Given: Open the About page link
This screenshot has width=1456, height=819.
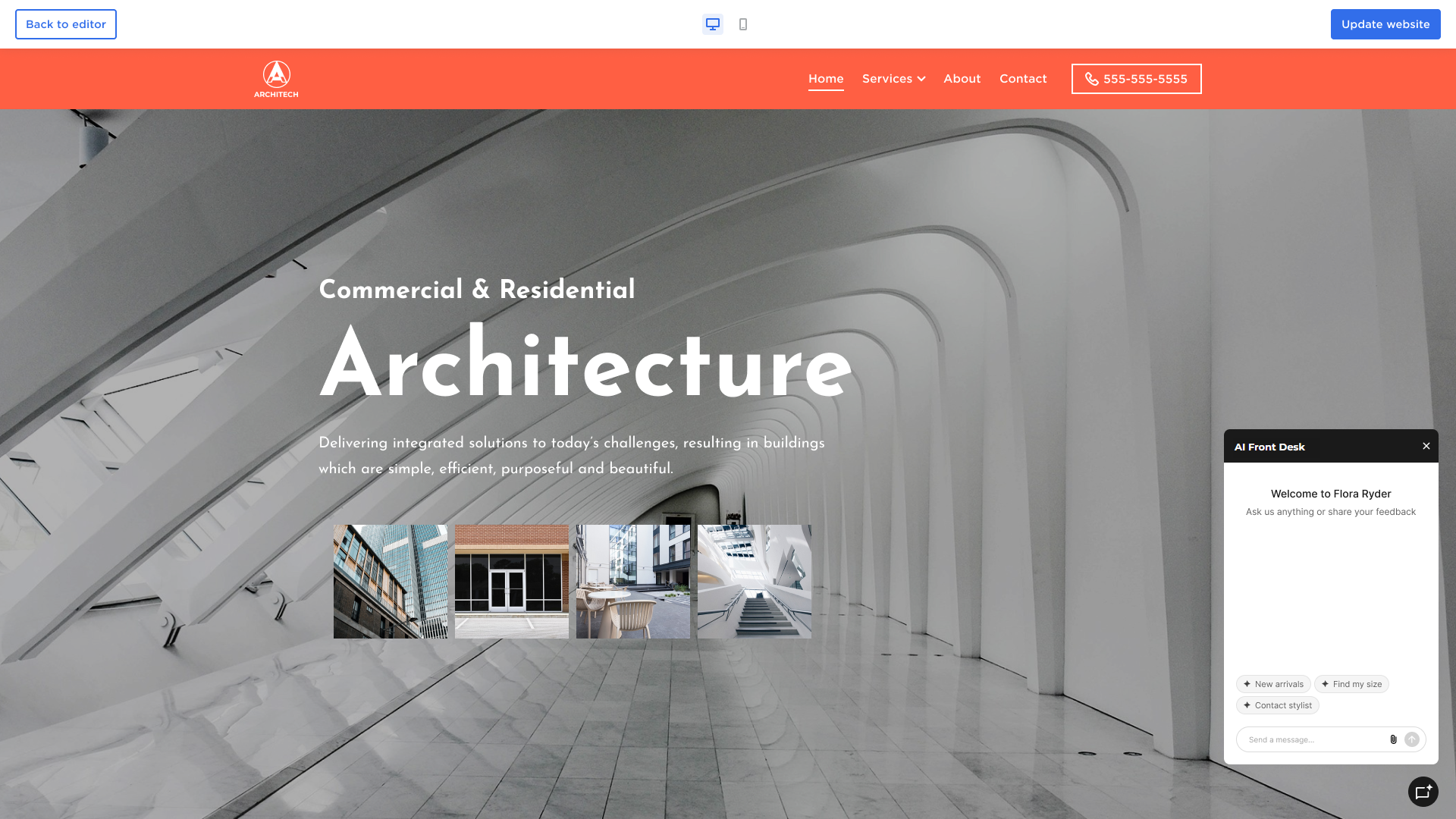Looking at the screenshot, I should 962,79.
